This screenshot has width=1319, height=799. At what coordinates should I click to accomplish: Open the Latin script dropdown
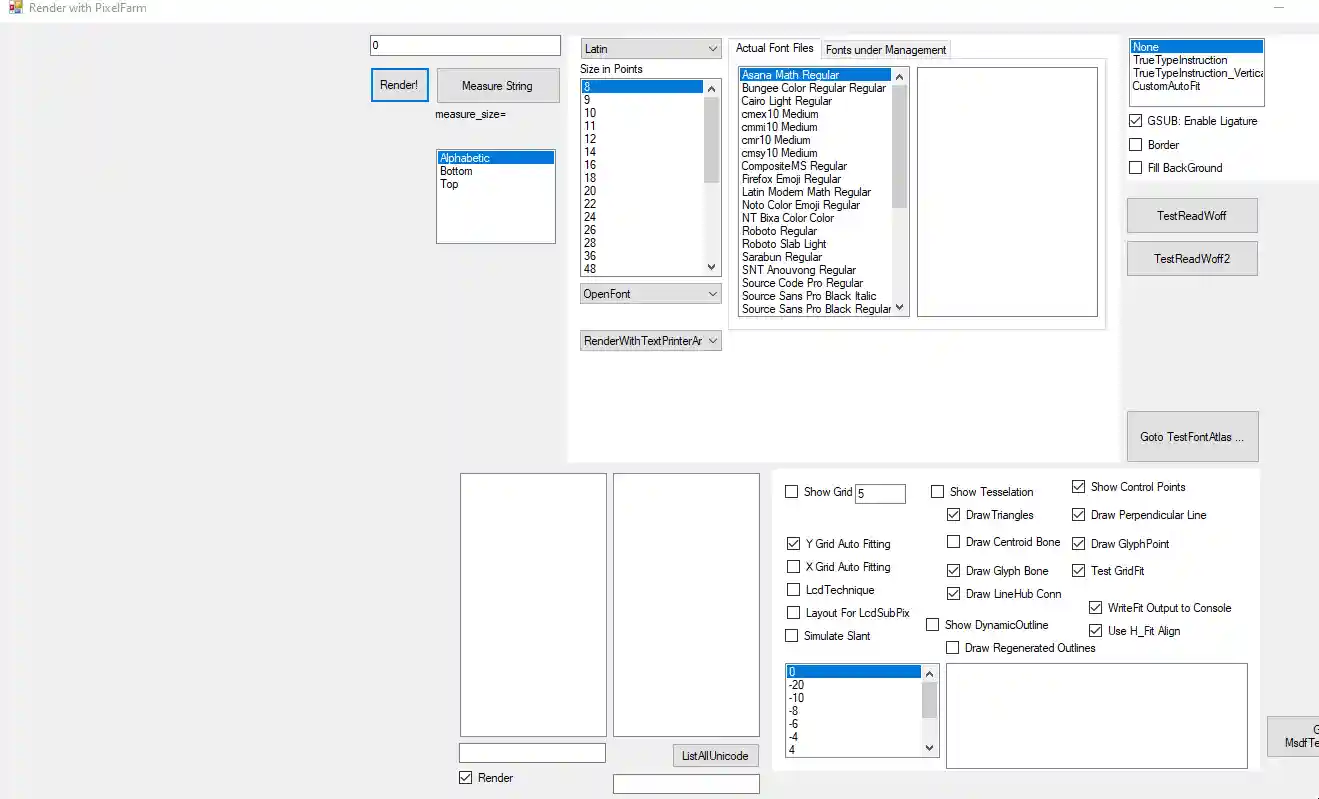click(650, 49)
